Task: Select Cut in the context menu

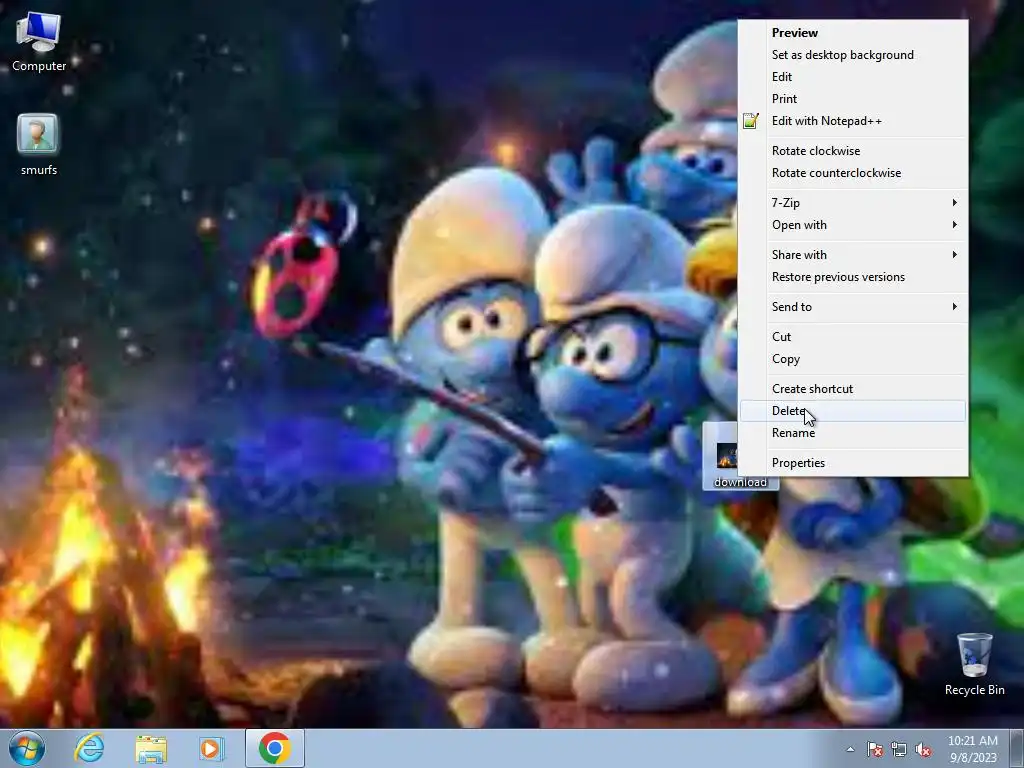Action: pos(853,337)
